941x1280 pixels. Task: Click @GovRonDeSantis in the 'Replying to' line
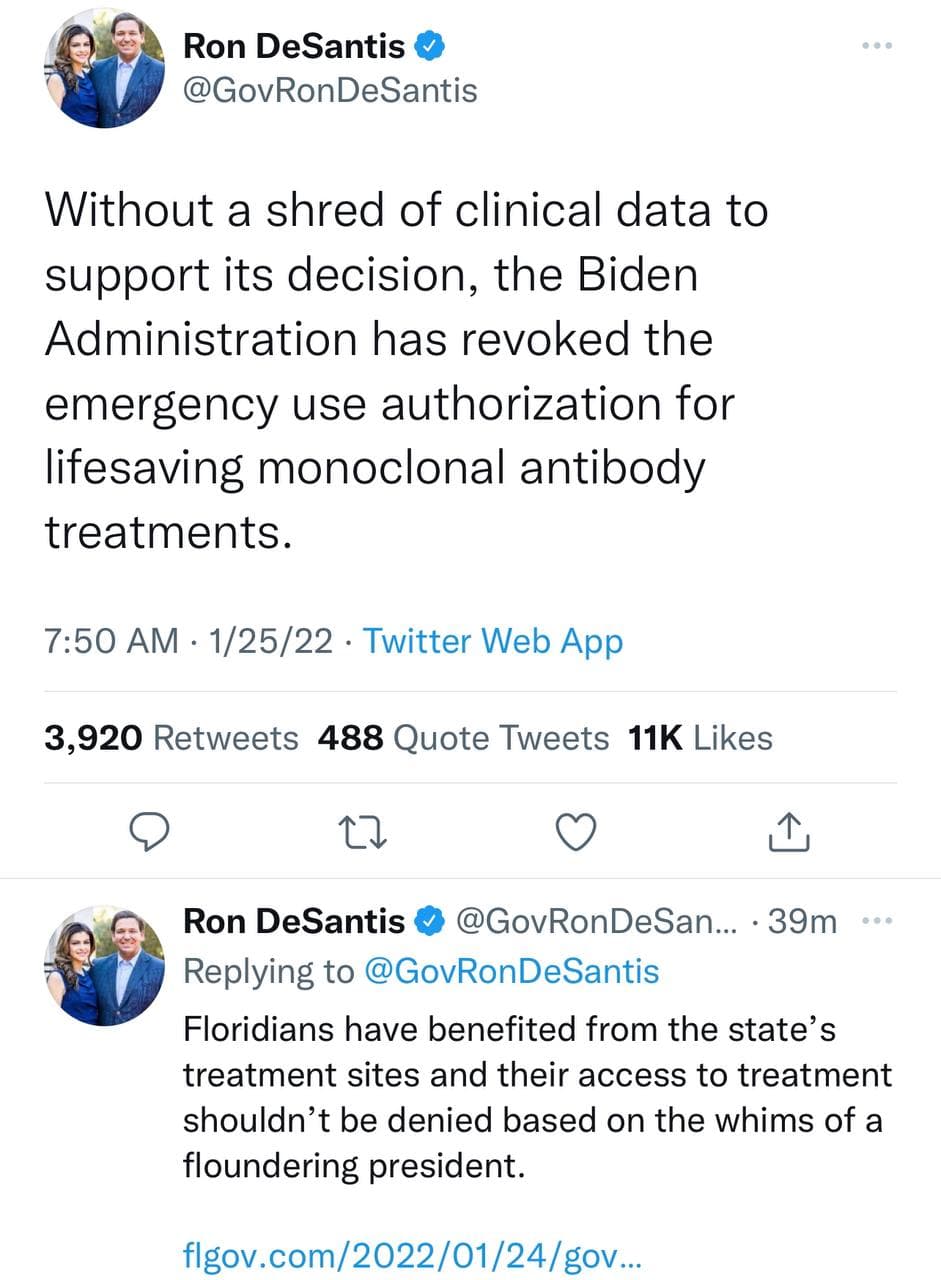tap(512, 971)
